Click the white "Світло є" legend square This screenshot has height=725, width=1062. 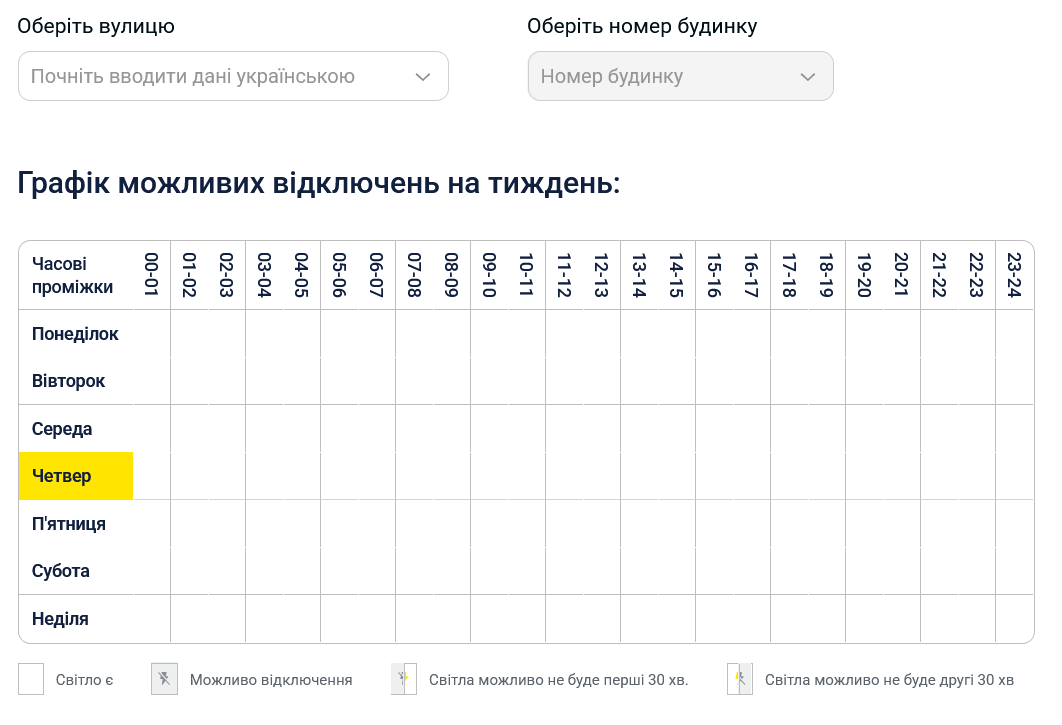[30, 679]
